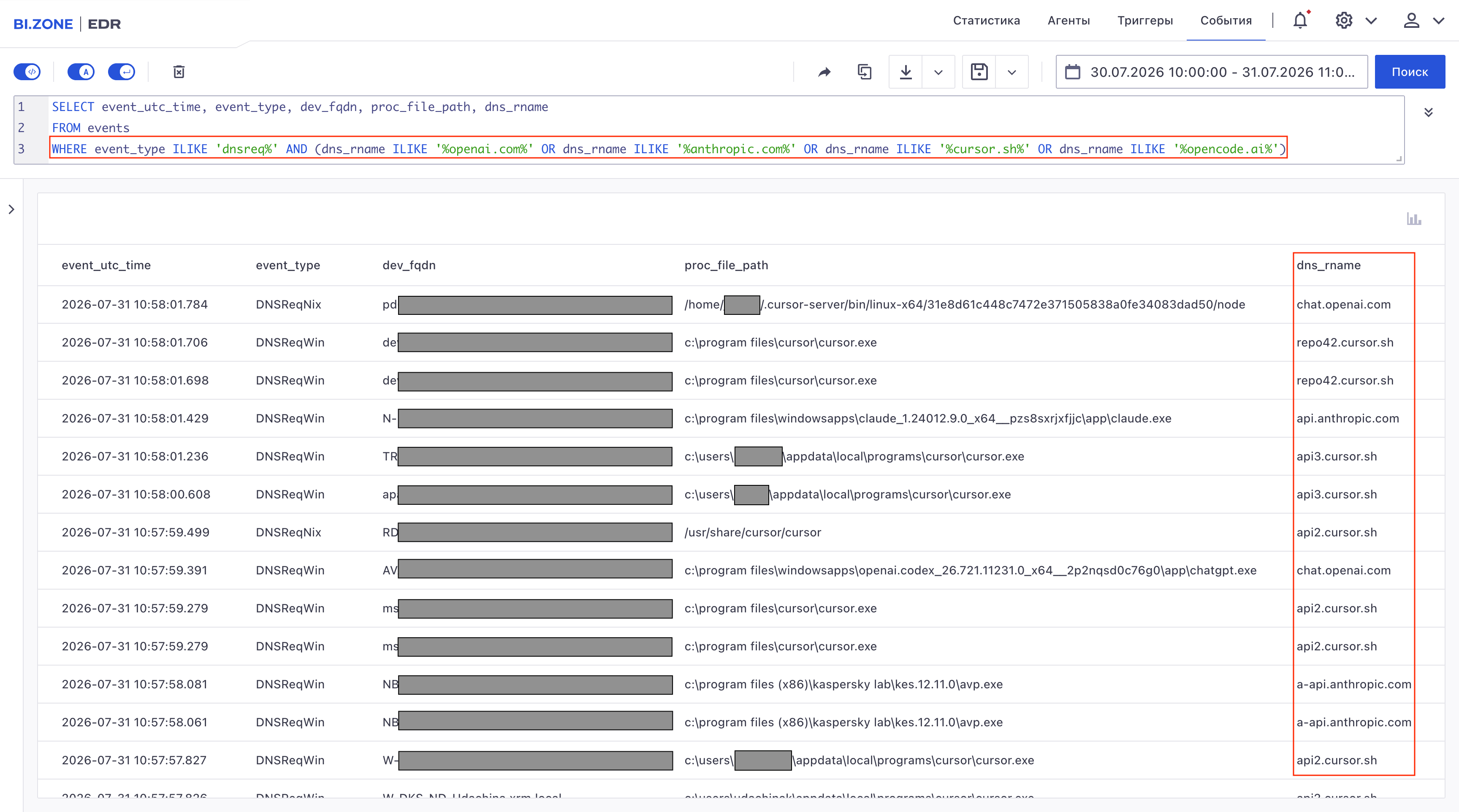The height and width of the screenshot is (812, 1459).
Task: Expand the query editor with the double chevron
Action: click(x=1429, y=112)
